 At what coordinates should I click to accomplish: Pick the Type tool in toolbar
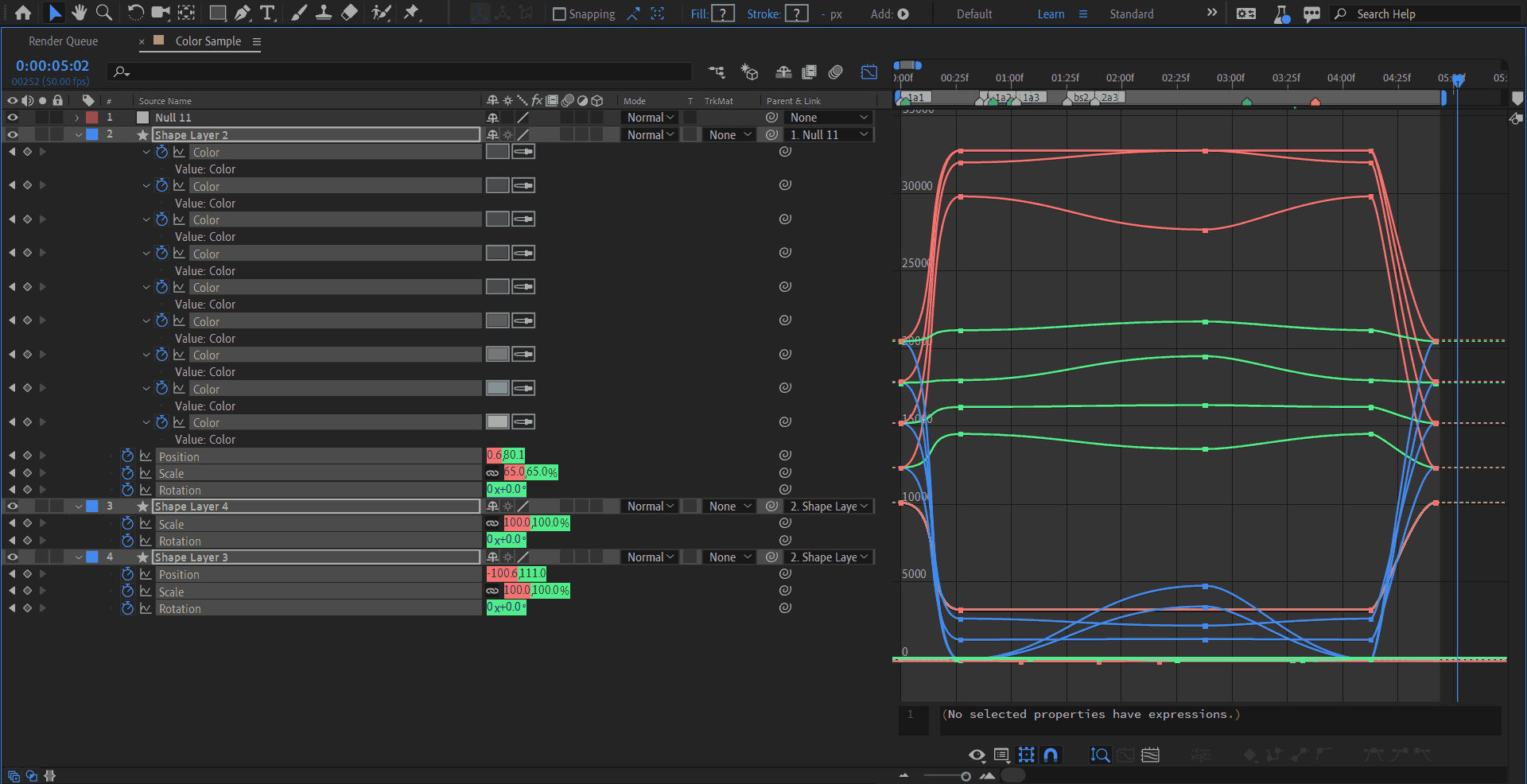[x=267, y=13]
